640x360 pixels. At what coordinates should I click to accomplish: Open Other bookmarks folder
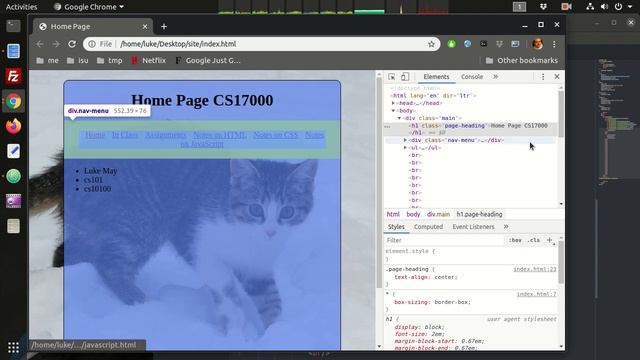(x=522, y=60)
